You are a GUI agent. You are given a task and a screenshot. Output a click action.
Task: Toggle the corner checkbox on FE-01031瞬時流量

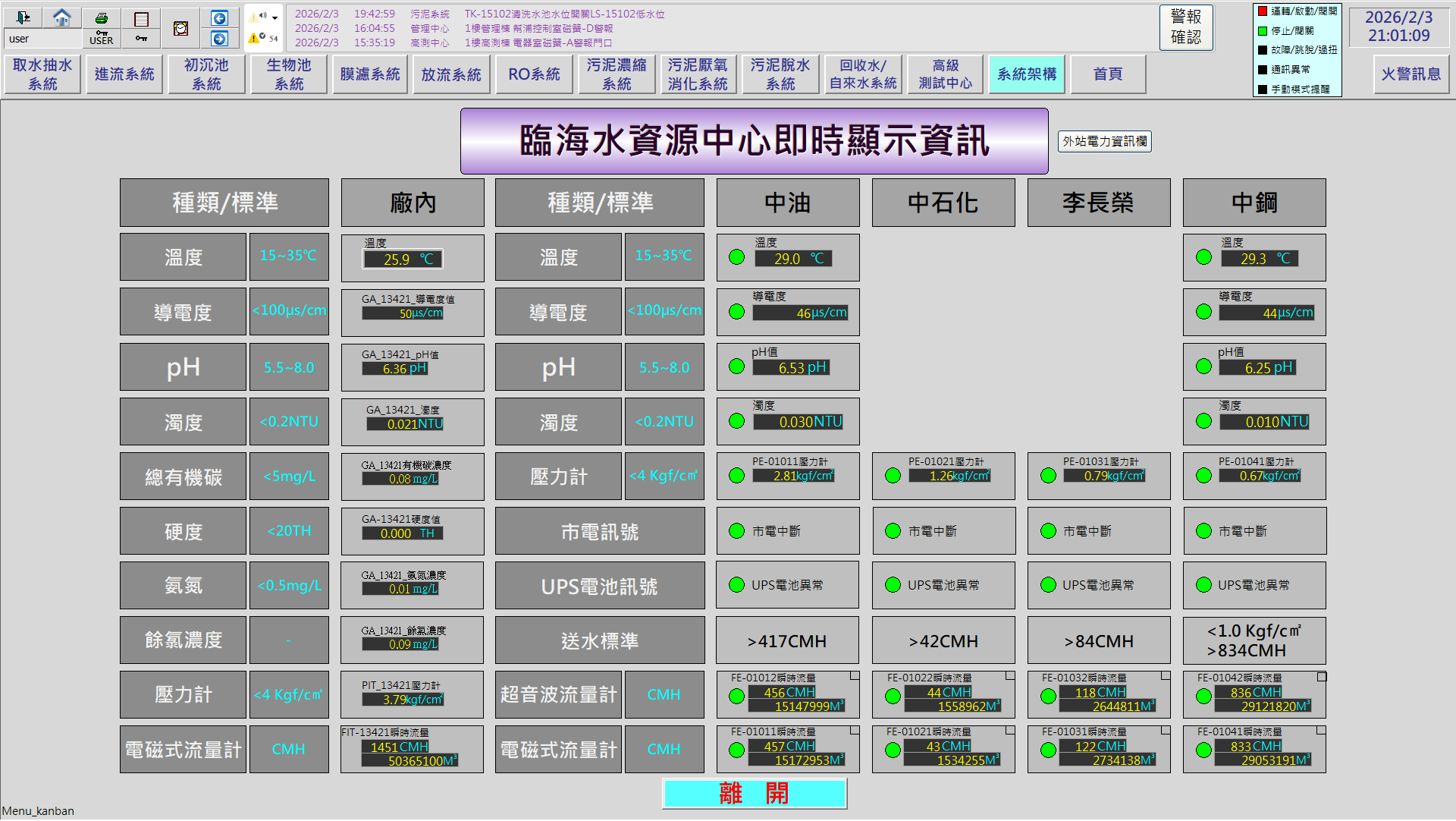tap(1166, 730)
